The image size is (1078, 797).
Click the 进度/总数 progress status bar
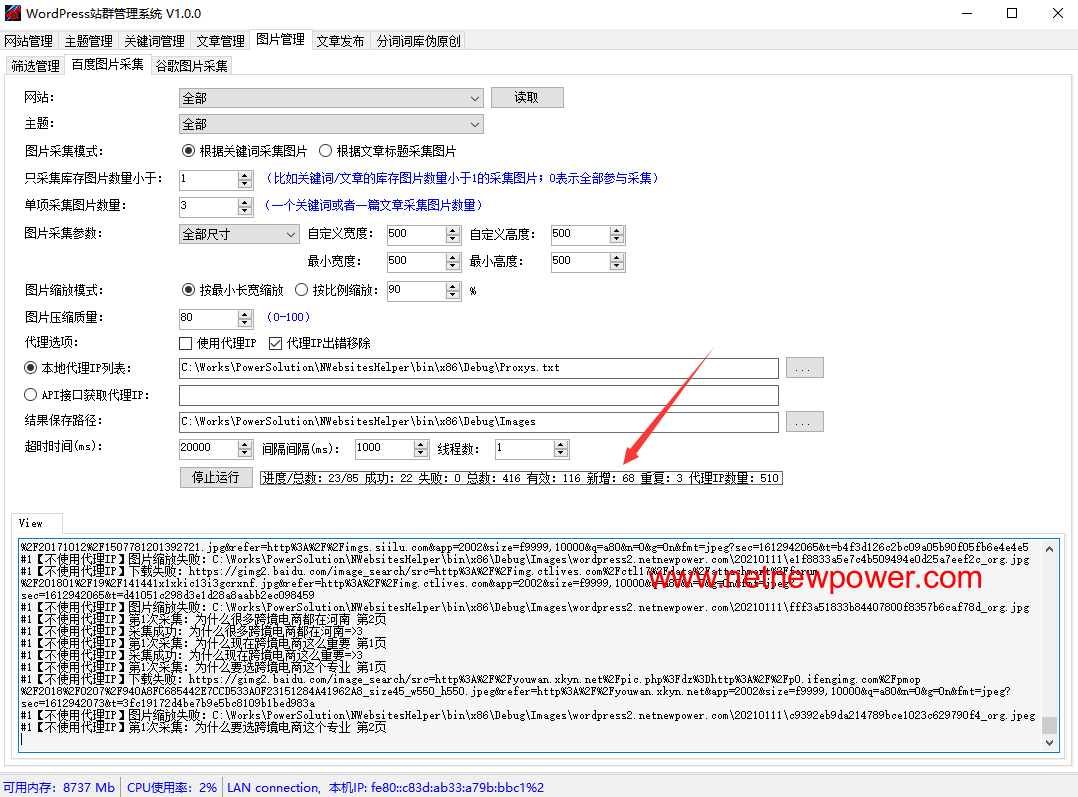pos(521,478)
